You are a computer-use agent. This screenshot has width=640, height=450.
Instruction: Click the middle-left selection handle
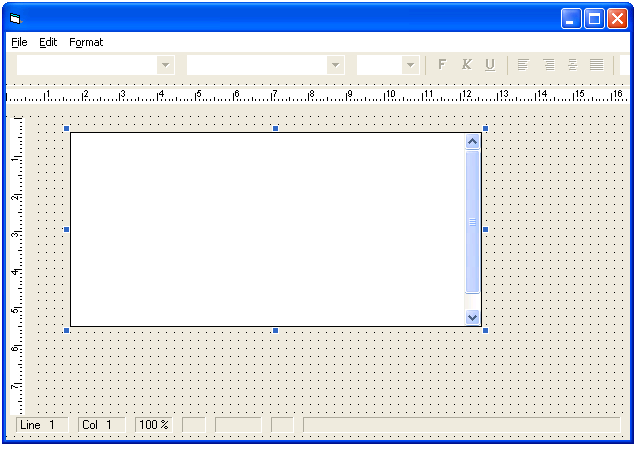(x=67, y=229)
